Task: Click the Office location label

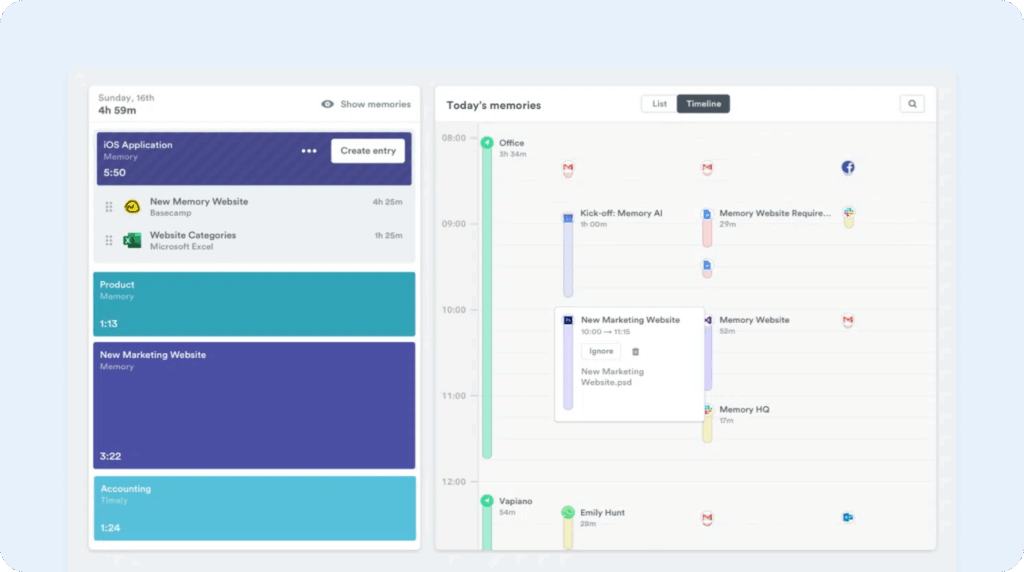Action: [511, 143]
